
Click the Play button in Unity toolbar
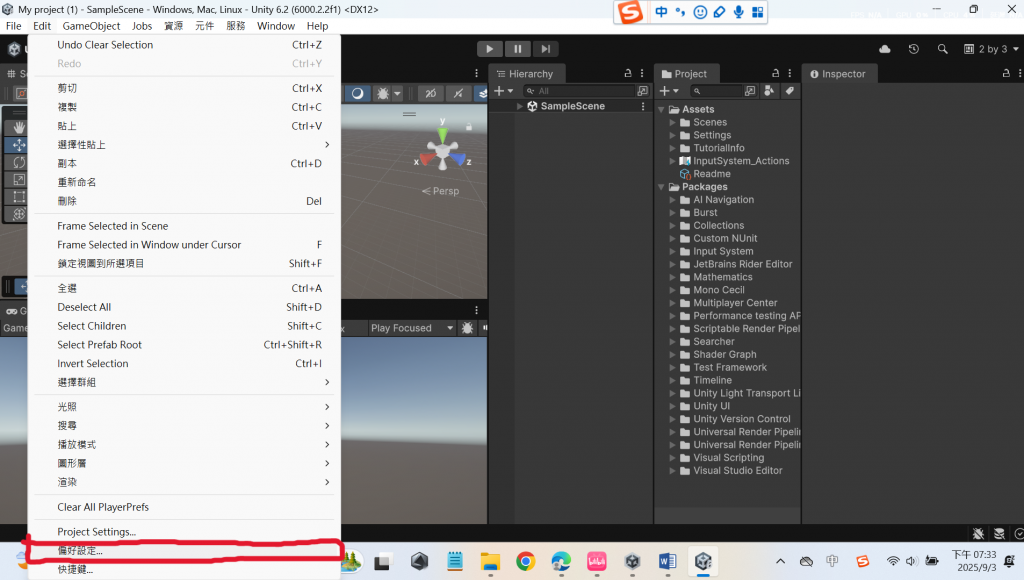click(x=489, y=49)
